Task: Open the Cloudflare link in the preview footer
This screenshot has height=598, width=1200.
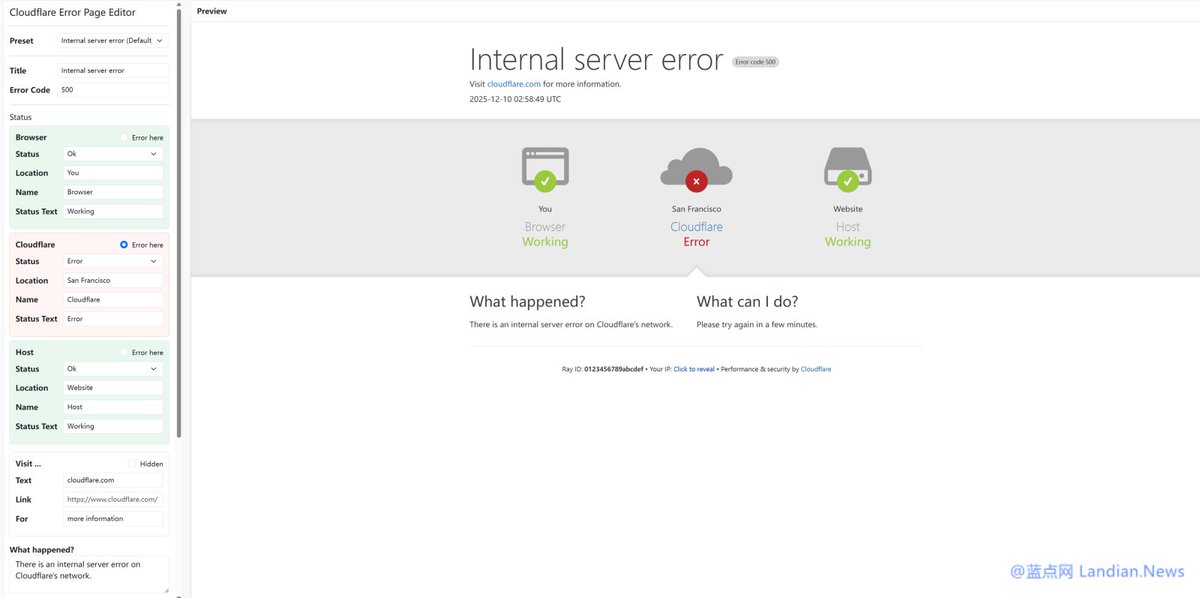Action: (815, 368)
